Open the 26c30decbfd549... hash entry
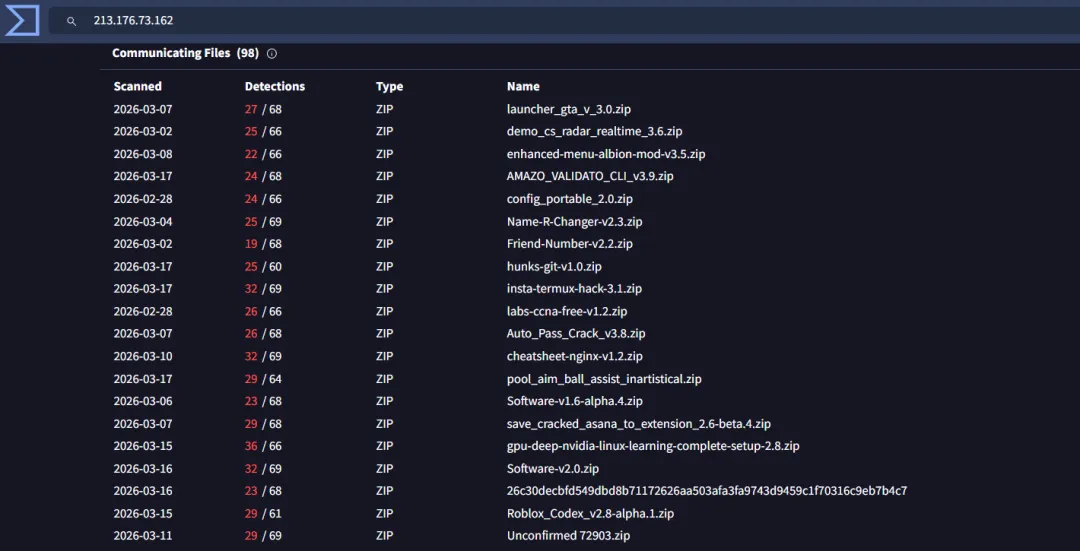 (707, 491)
